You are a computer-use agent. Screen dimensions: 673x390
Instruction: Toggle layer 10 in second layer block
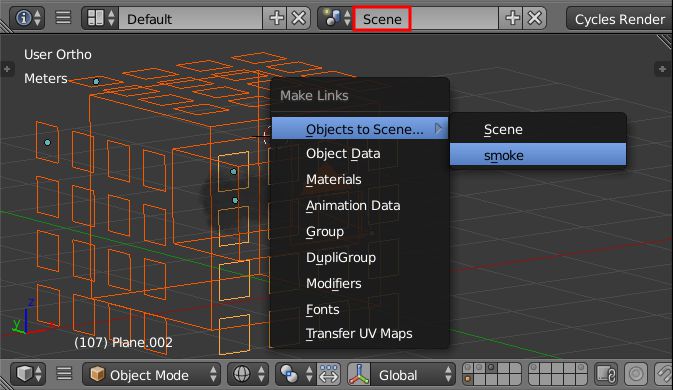[x=581, y=368]
